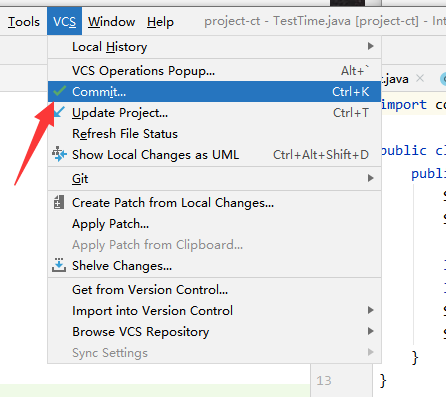Select Apply Patch... menu entry
The height and width of the screenshot is (397, 446).
(x=214, y=224)
